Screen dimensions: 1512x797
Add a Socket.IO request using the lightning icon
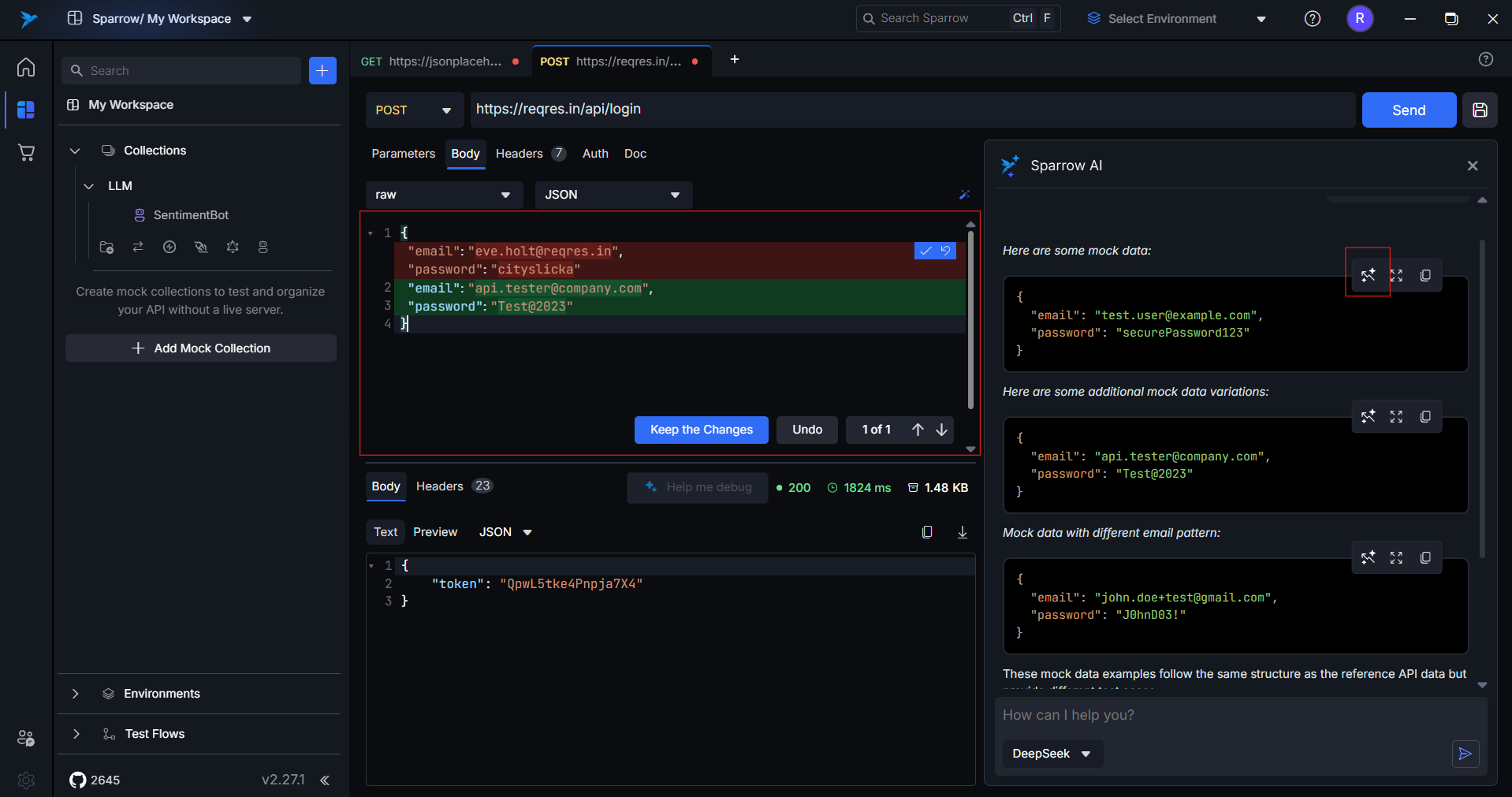coord(169,247)
